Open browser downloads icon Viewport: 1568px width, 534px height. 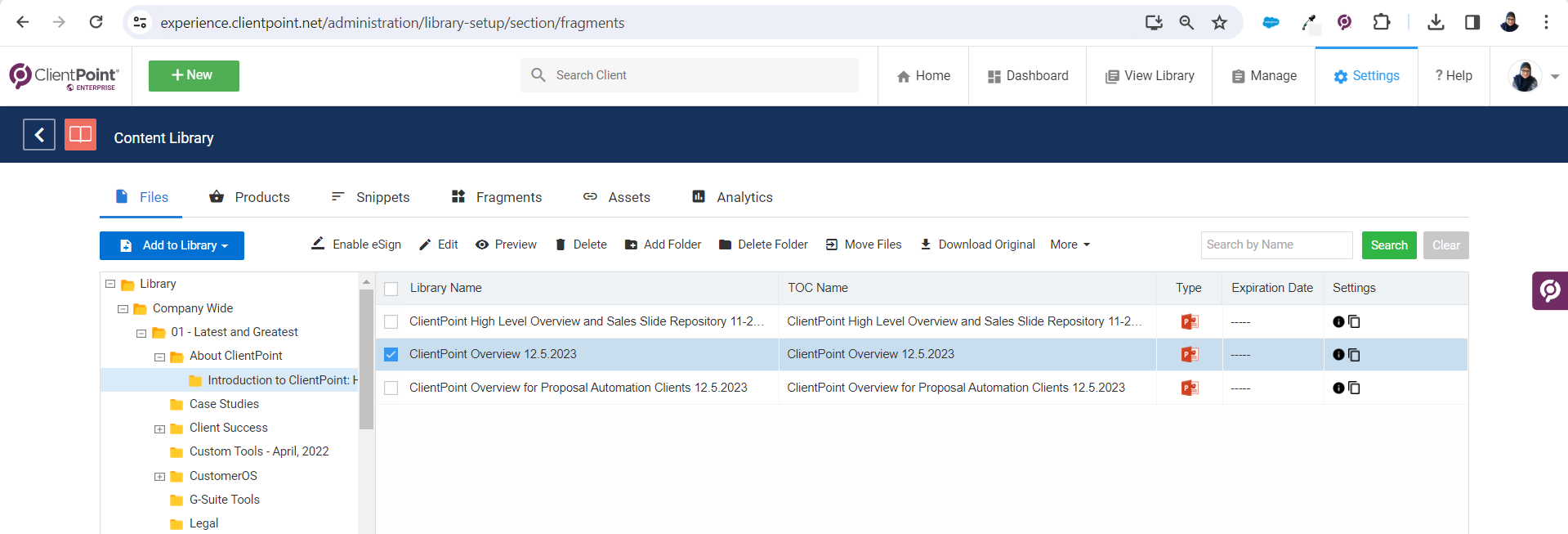[x=1436, y=22]
